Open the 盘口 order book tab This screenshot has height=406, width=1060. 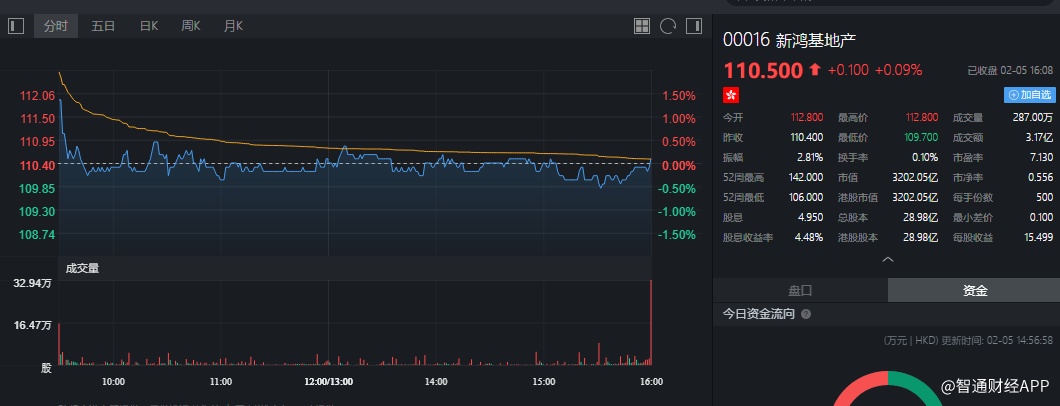(800, 291)
